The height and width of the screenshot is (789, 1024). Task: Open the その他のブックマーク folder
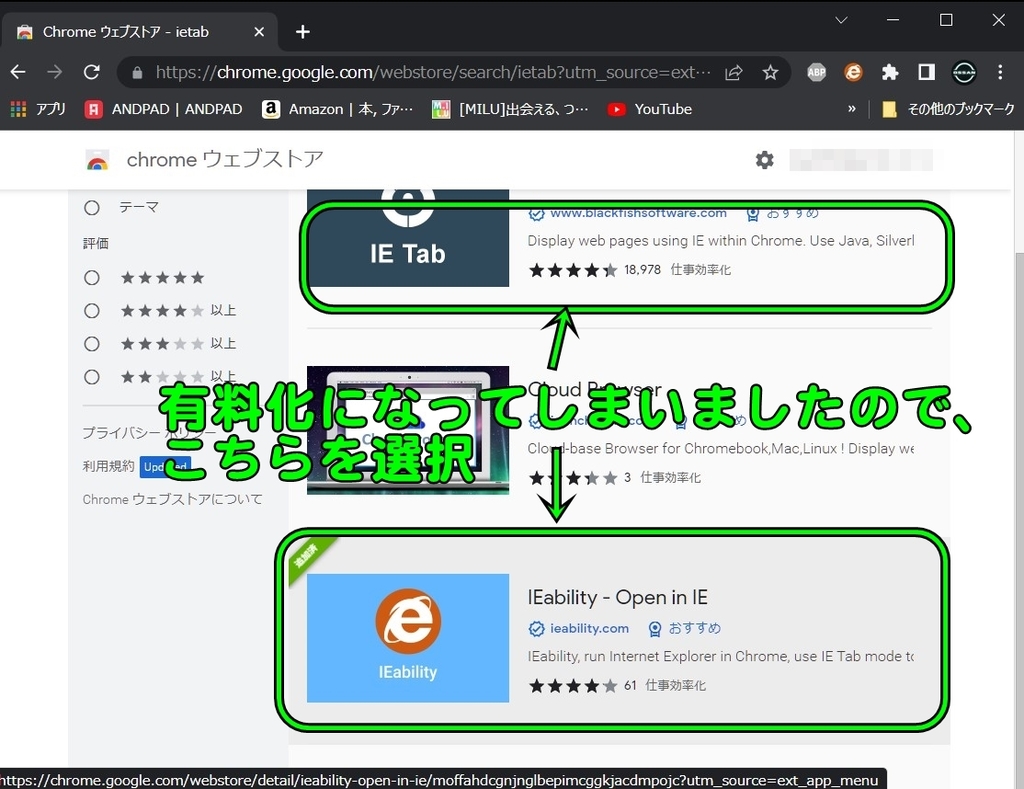(x=948, y=109)
